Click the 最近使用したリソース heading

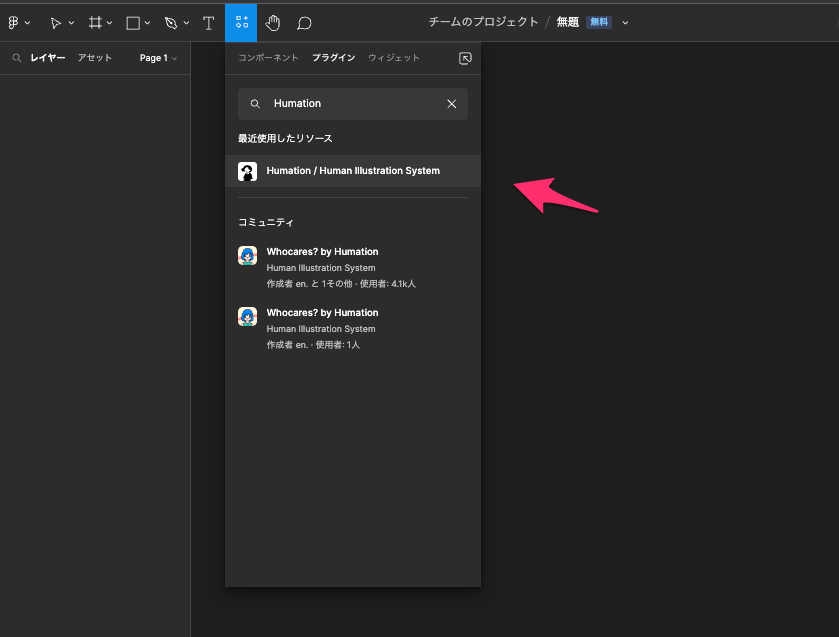[x=285, y=138]
